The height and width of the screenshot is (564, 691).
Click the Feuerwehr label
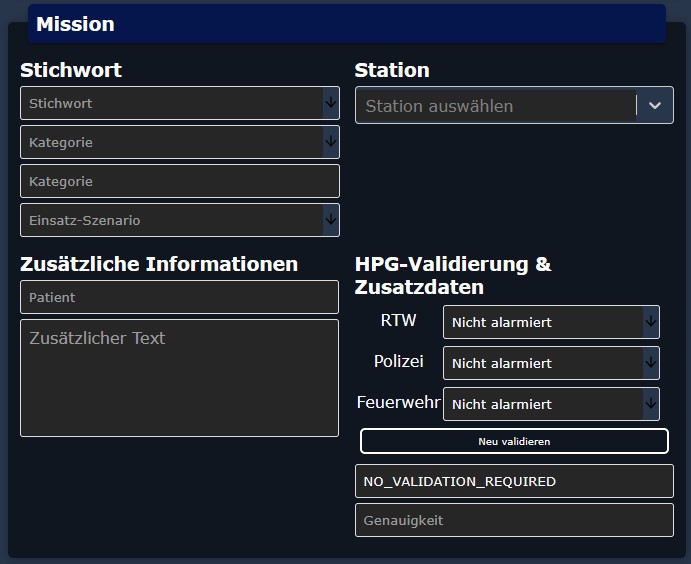click(x=398, y=402)
